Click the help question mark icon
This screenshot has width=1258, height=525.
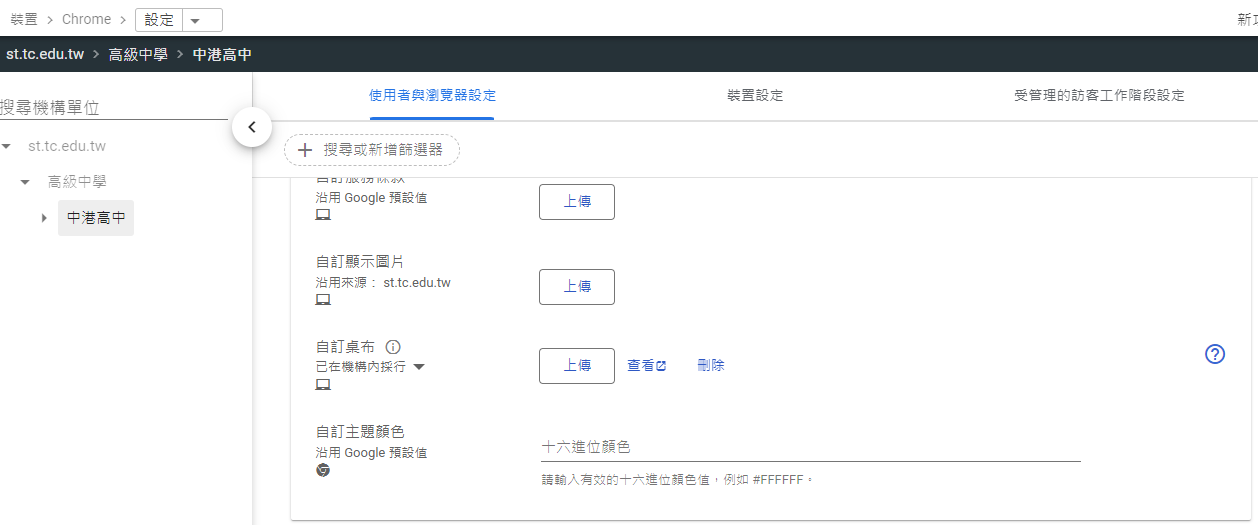pyautogui.click(x=1215, y=353)
